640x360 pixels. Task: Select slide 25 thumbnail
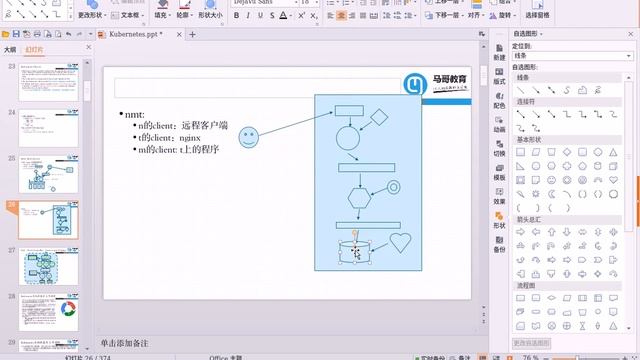(x=48, y=174)
